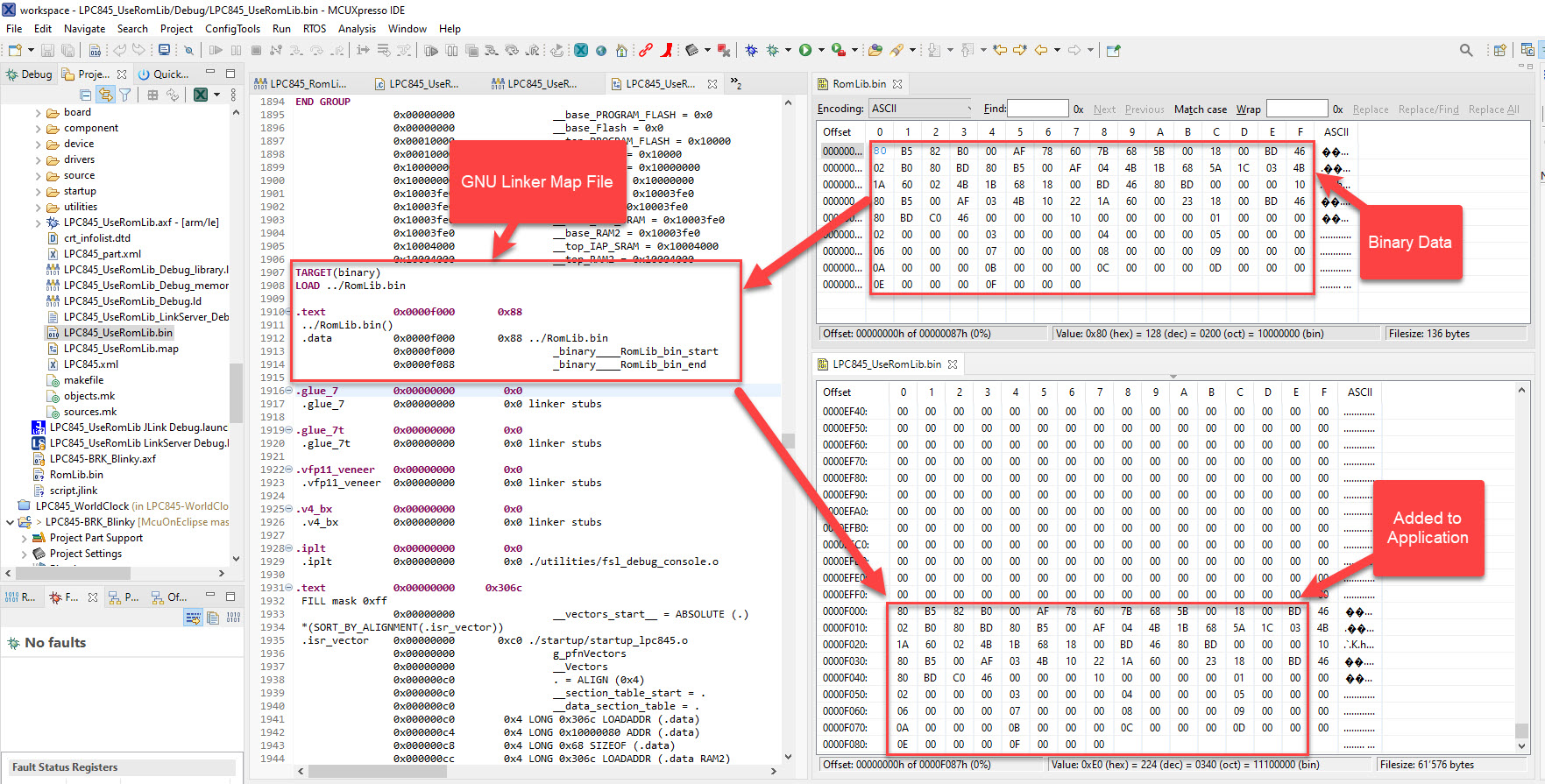Collapse the .glue_7 fold marker at line 1916
The width and height of the screenshot is (1545, 784).
pos(289,391)
